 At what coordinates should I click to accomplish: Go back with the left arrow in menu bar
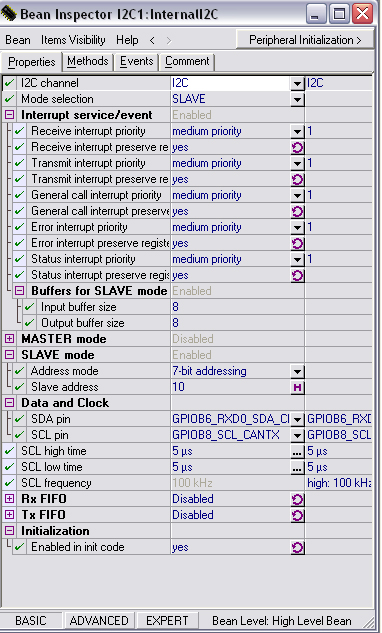click(152, 40)
